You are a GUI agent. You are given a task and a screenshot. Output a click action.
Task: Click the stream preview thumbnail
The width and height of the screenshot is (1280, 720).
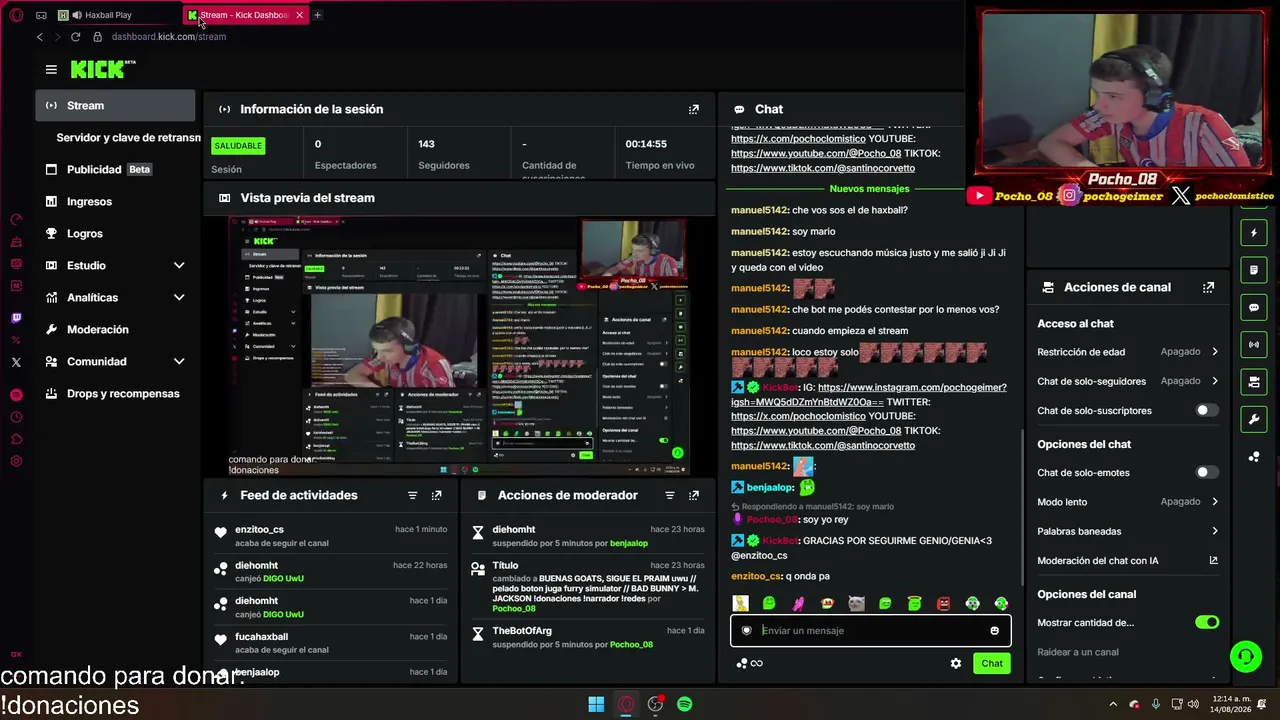coord(459,346)
